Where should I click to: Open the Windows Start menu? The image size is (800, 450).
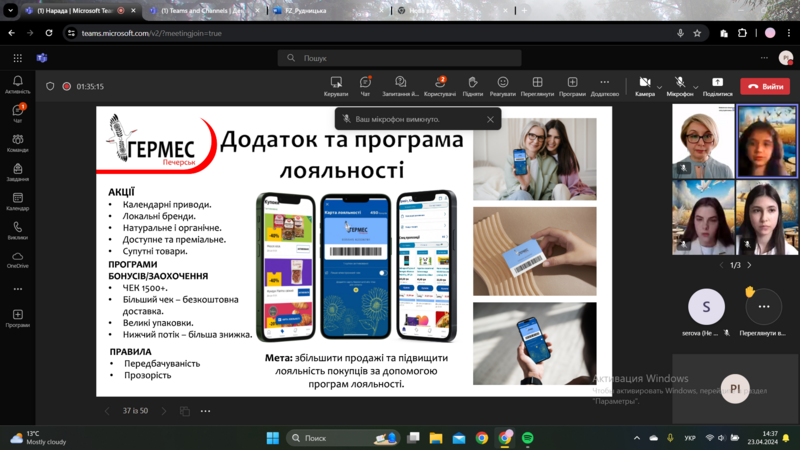click(272, 438)
